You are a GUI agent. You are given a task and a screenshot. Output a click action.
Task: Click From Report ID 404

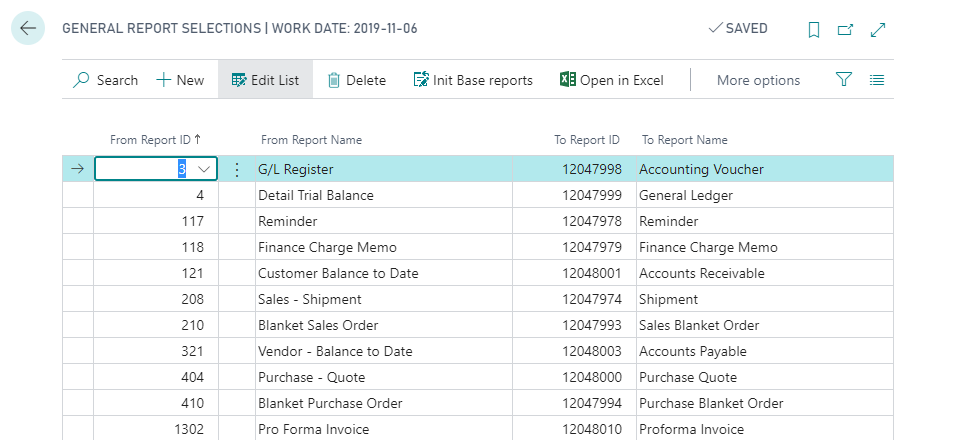[x=156, y=377]
